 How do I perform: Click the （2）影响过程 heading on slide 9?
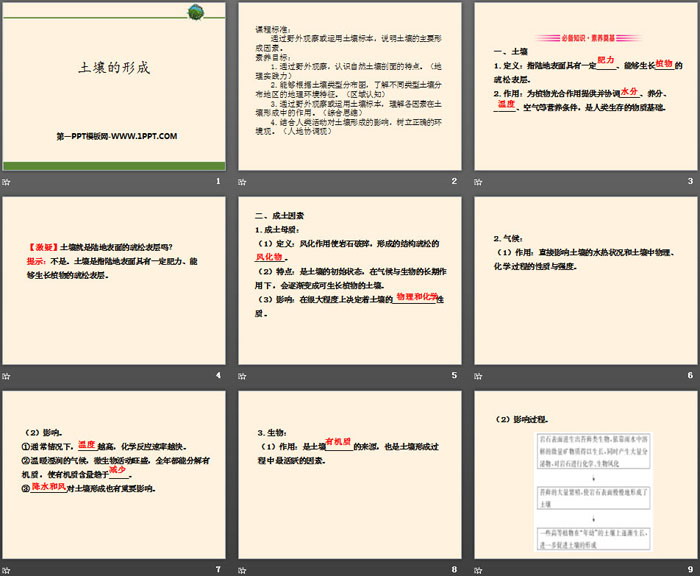[521, 419]
